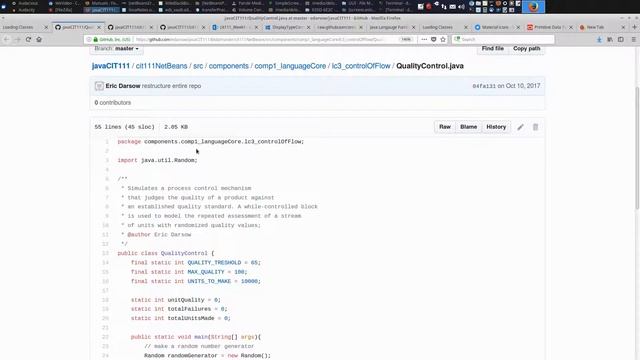Open the comp1_languageCore breadcrumb folder
The height and width of the screenshot is (360, 640).
(290, 66)
